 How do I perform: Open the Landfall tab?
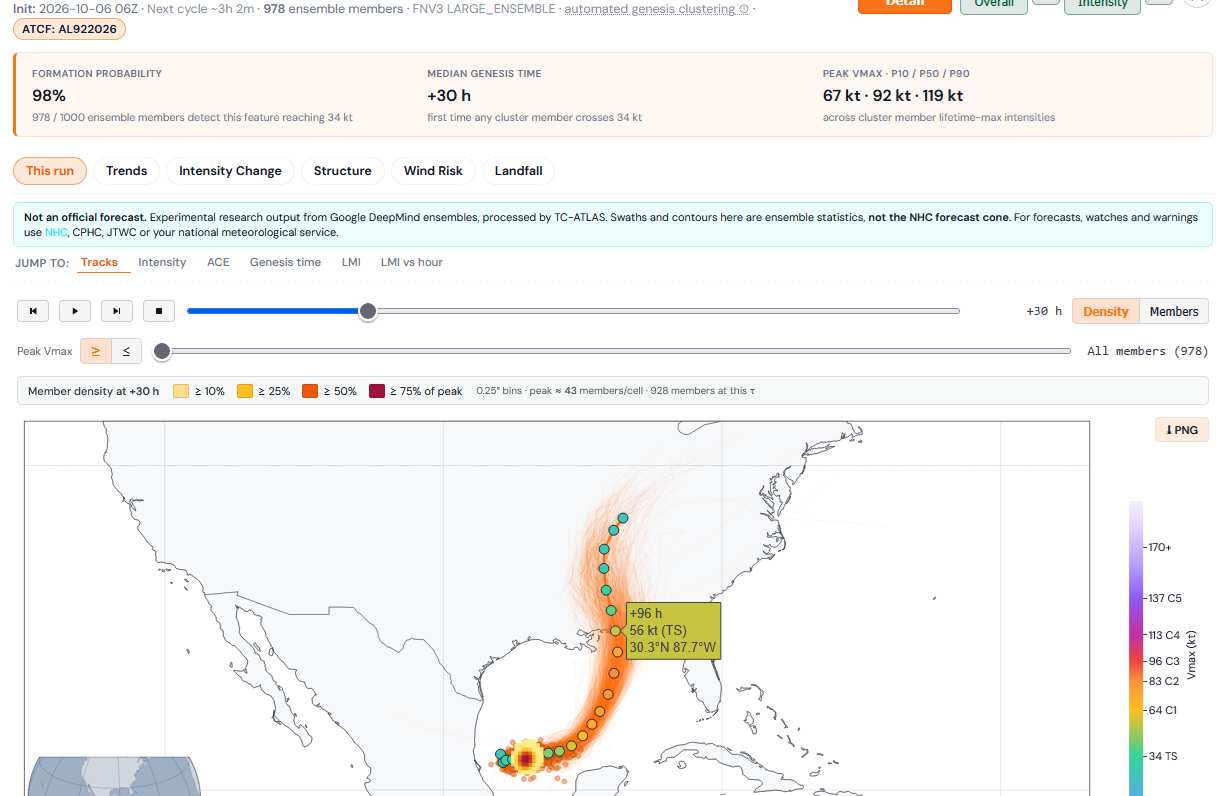tap(519, 171)
